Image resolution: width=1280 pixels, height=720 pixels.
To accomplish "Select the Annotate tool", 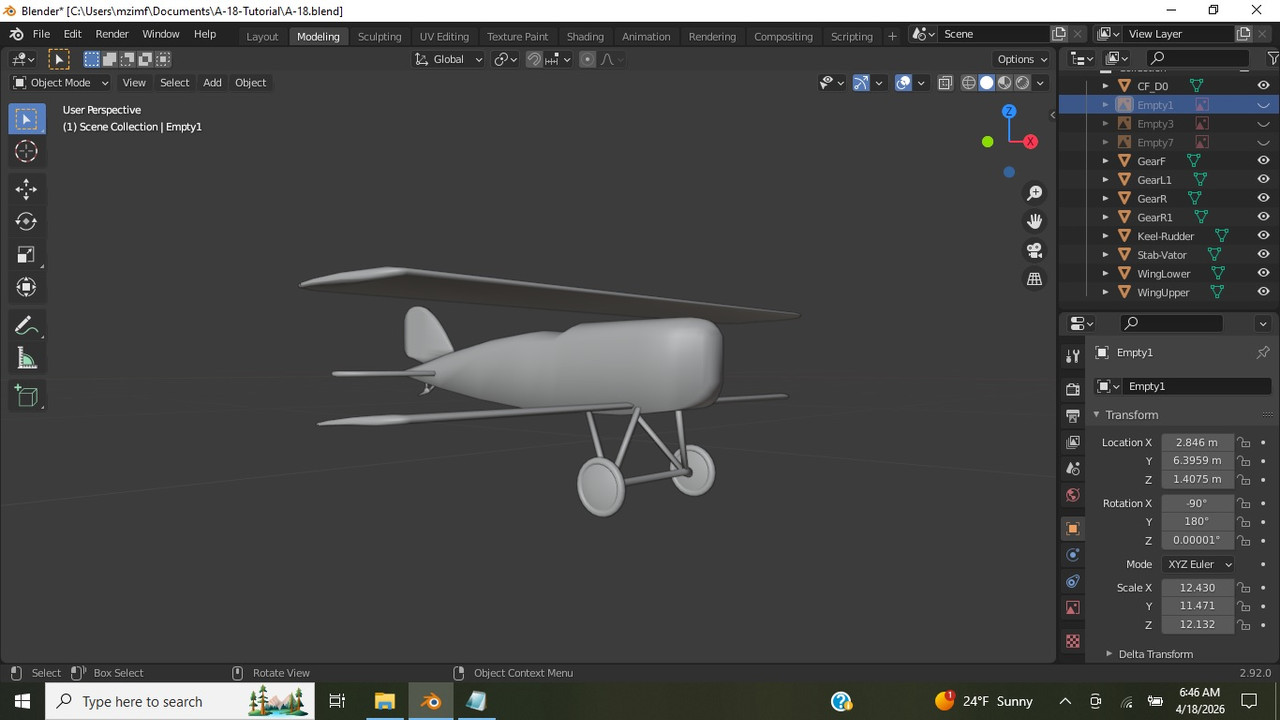I will [27, 326].
